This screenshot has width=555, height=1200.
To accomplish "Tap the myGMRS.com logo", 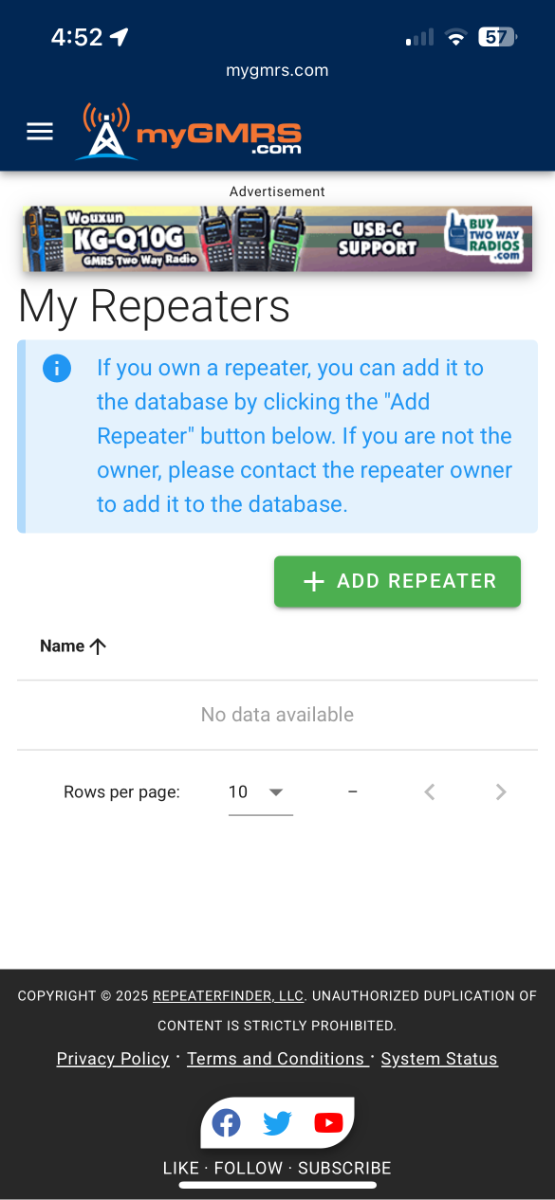I will point(188,131).
